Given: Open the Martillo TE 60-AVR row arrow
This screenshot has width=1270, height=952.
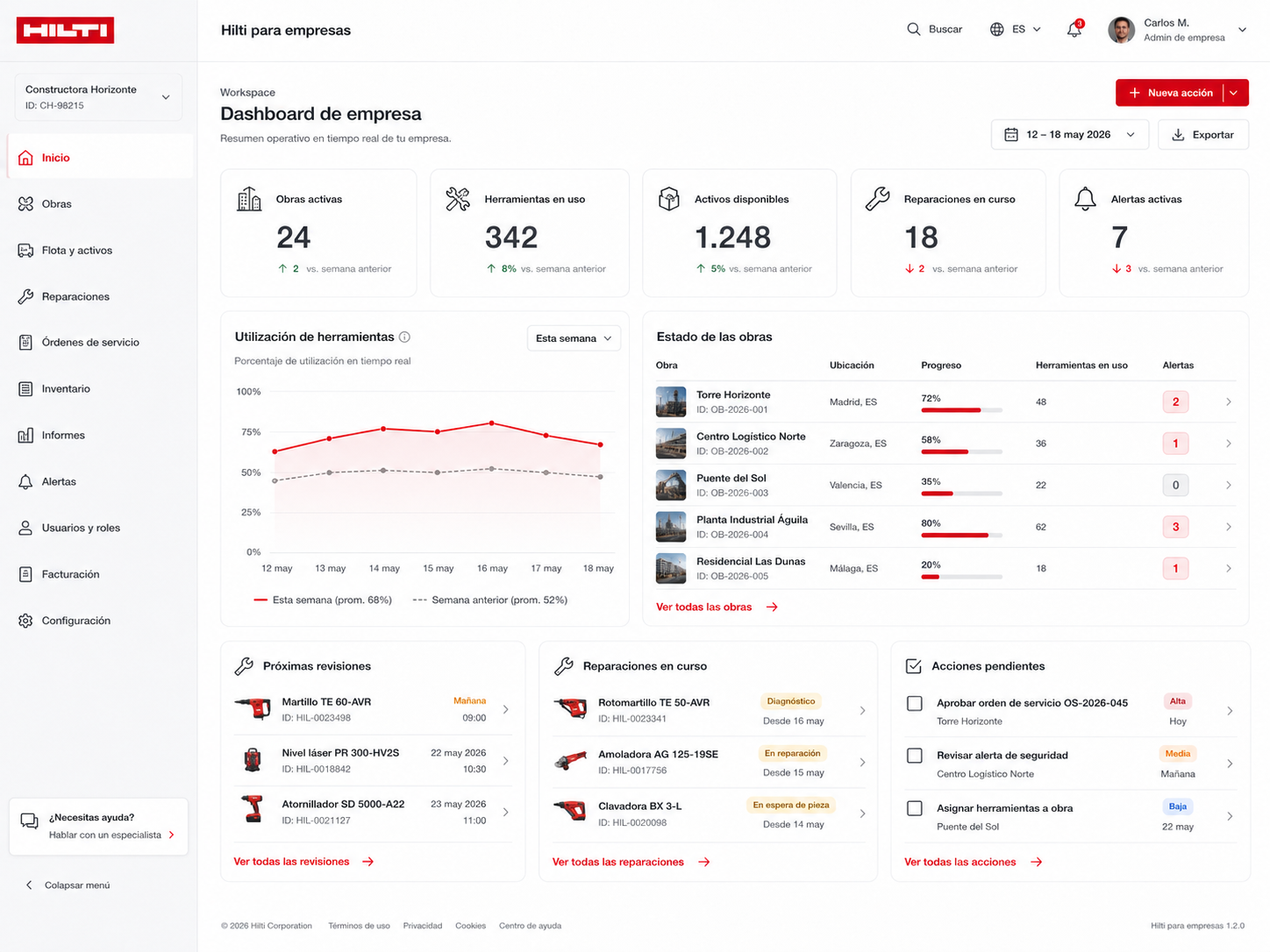Looking at the screenshot, I should pos(506,709).
